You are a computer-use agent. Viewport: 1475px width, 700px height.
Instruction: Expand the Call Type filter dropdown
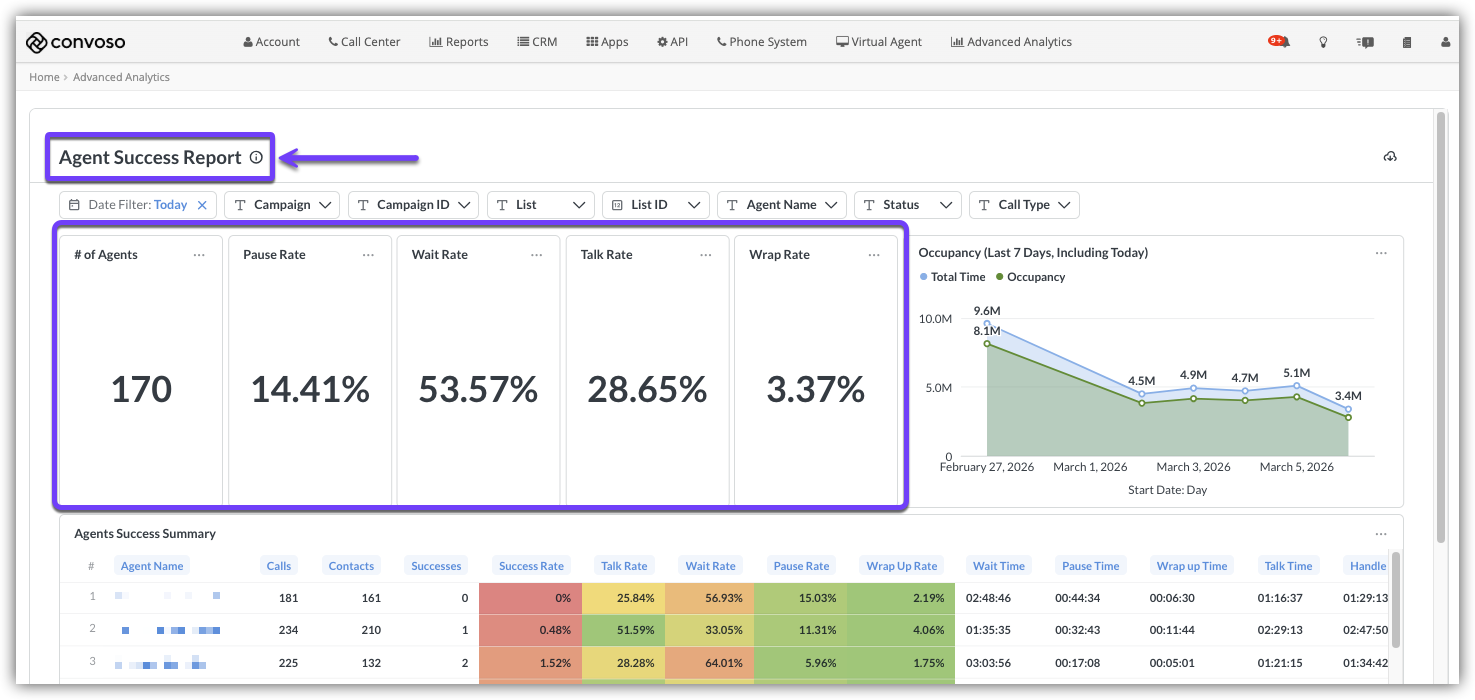(x=1024, y=205)
